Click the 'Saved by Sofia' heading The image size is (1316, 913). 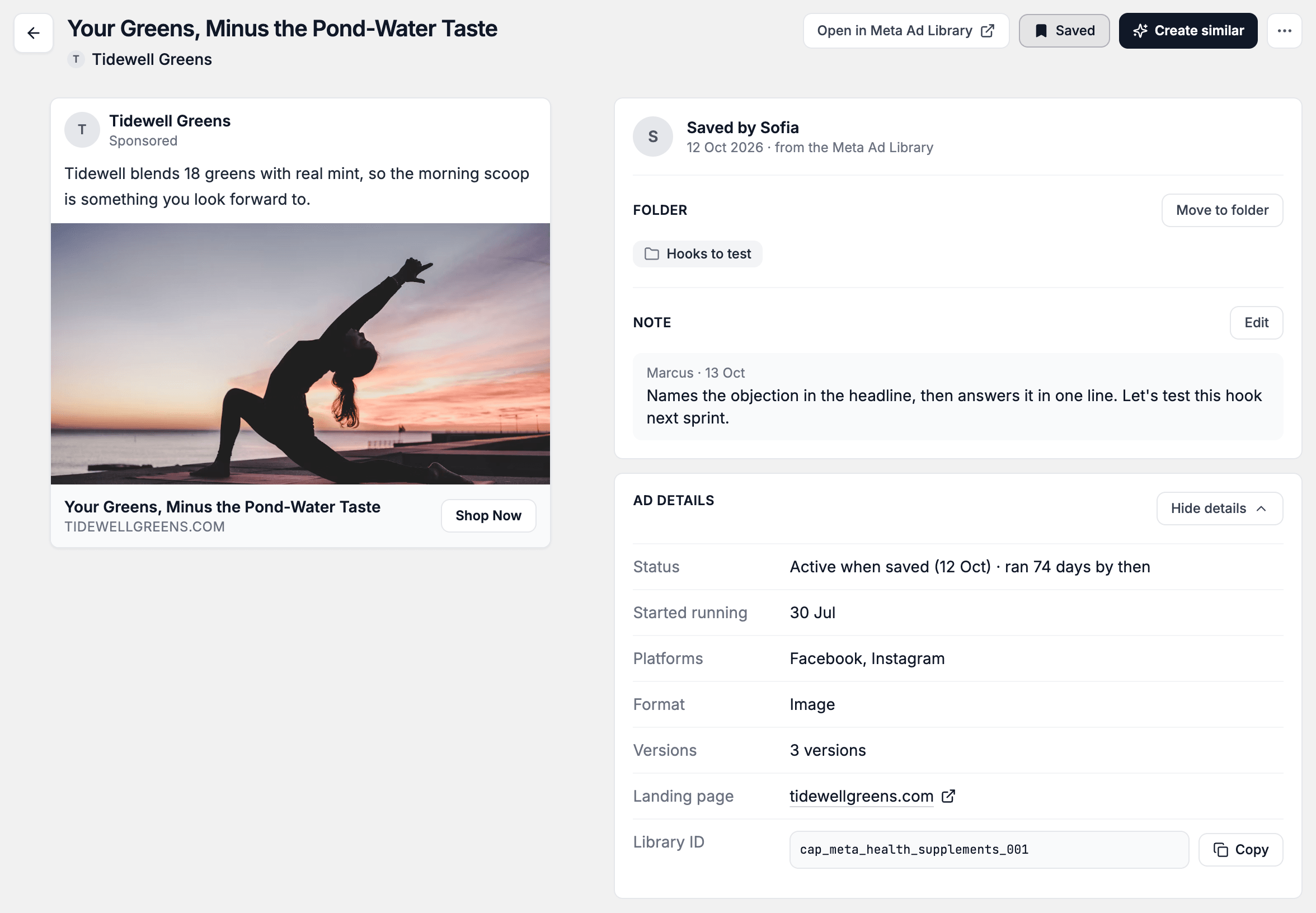click(x=742, y=128)
